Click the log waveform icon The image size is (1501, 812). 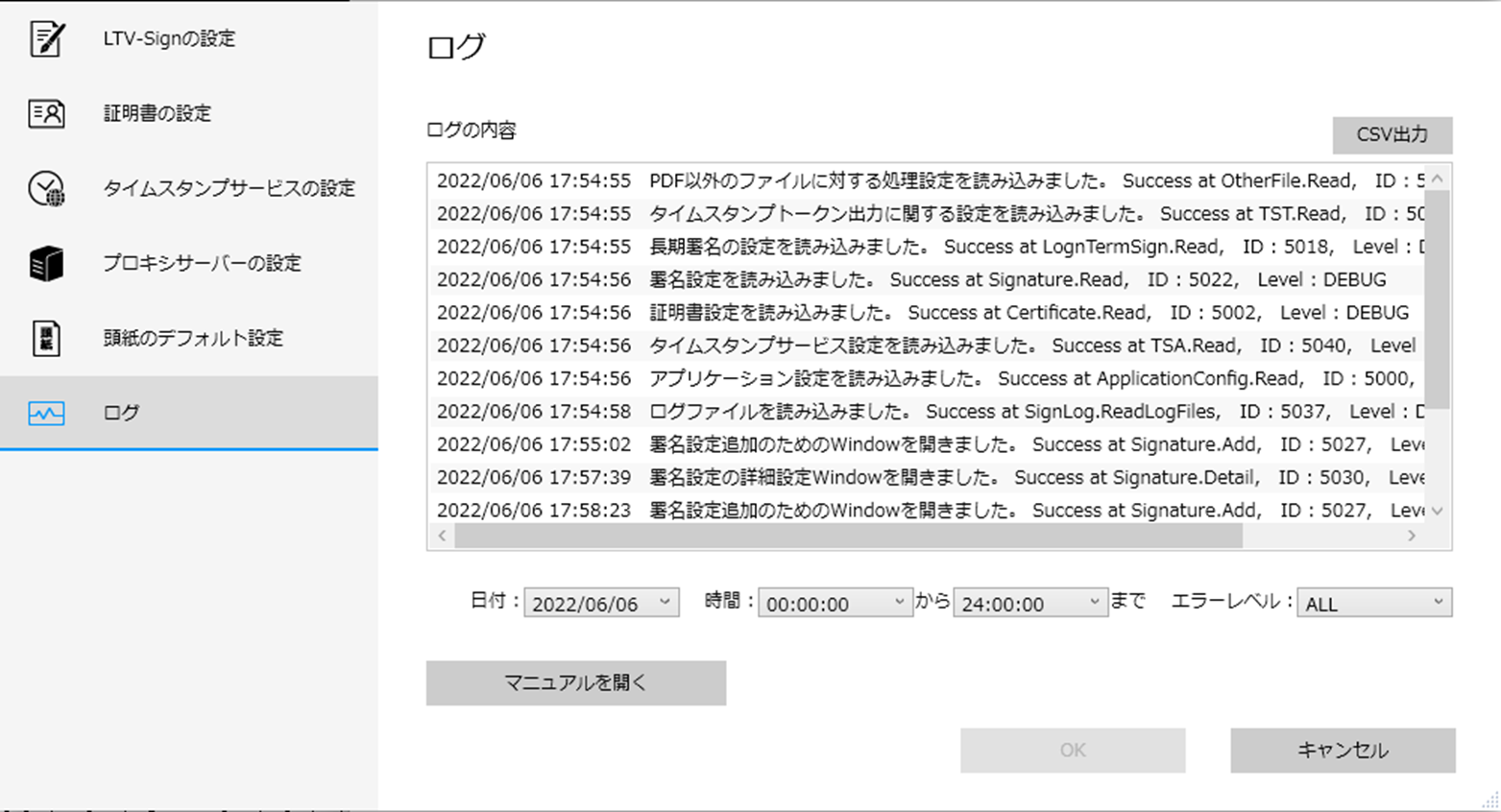pos(46,414)
